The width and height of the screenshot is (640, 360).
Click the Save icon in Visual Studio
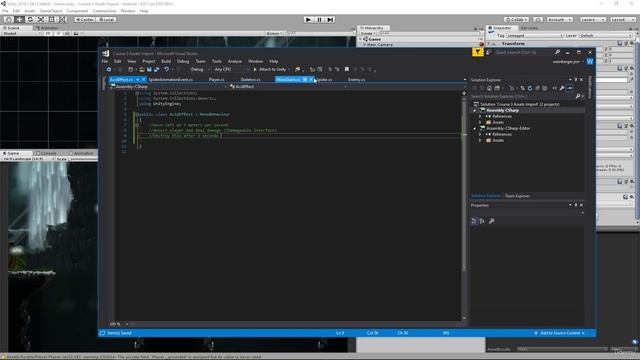click(x=149, y=69)
